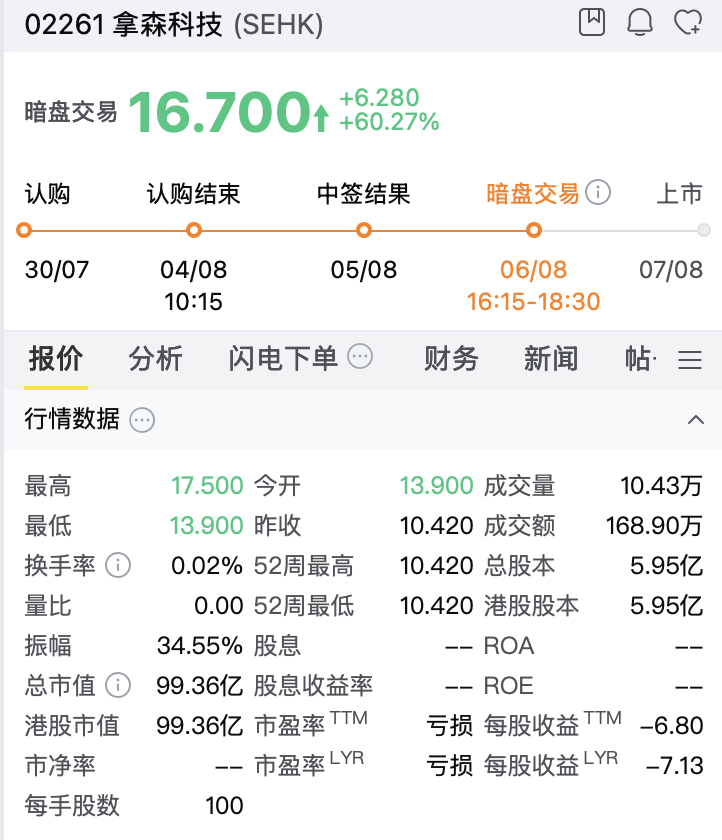Click the 昨收 value 10.420
Screen dimensions: 722x840
[437, 526]
